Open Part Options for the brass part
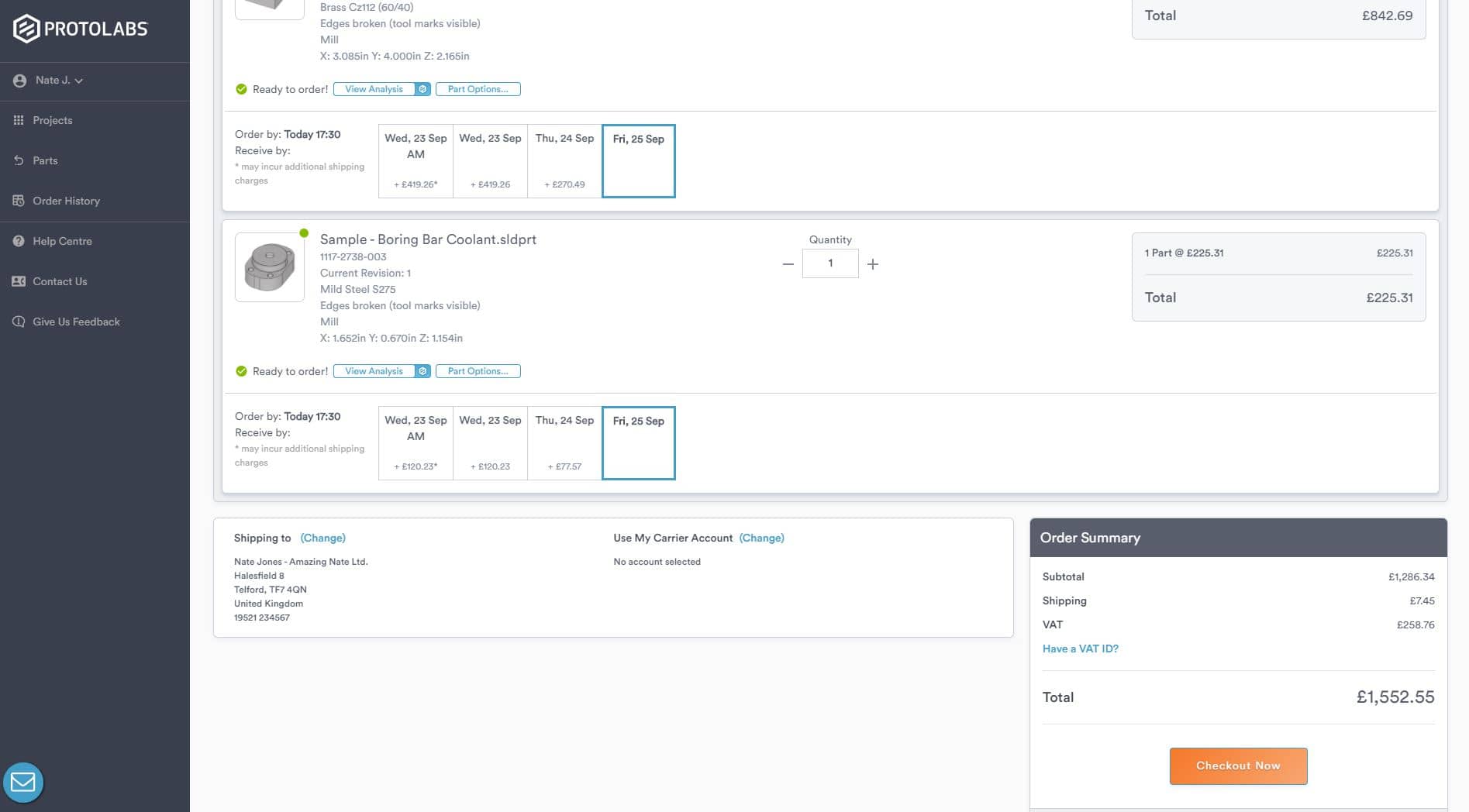 [478, 89]
